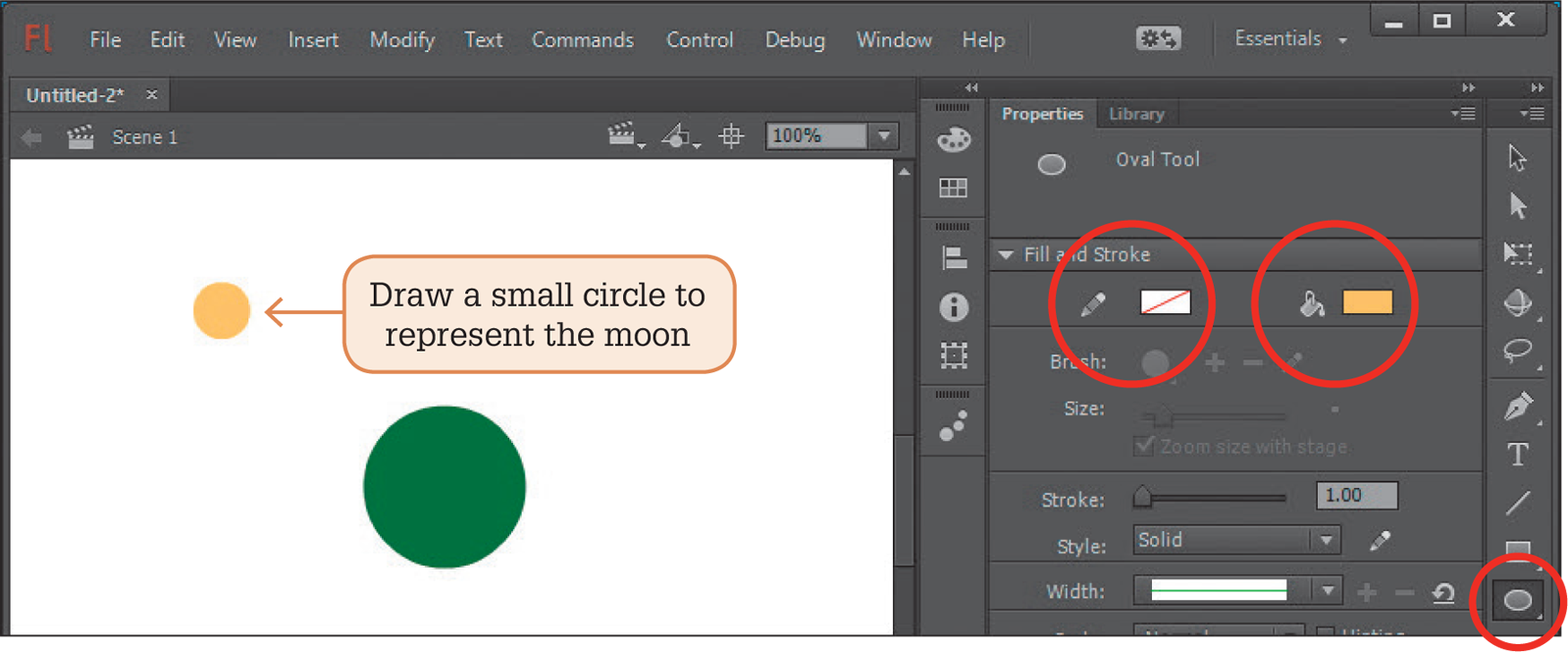
Task: Reset the width profile
Action: 1443,592
